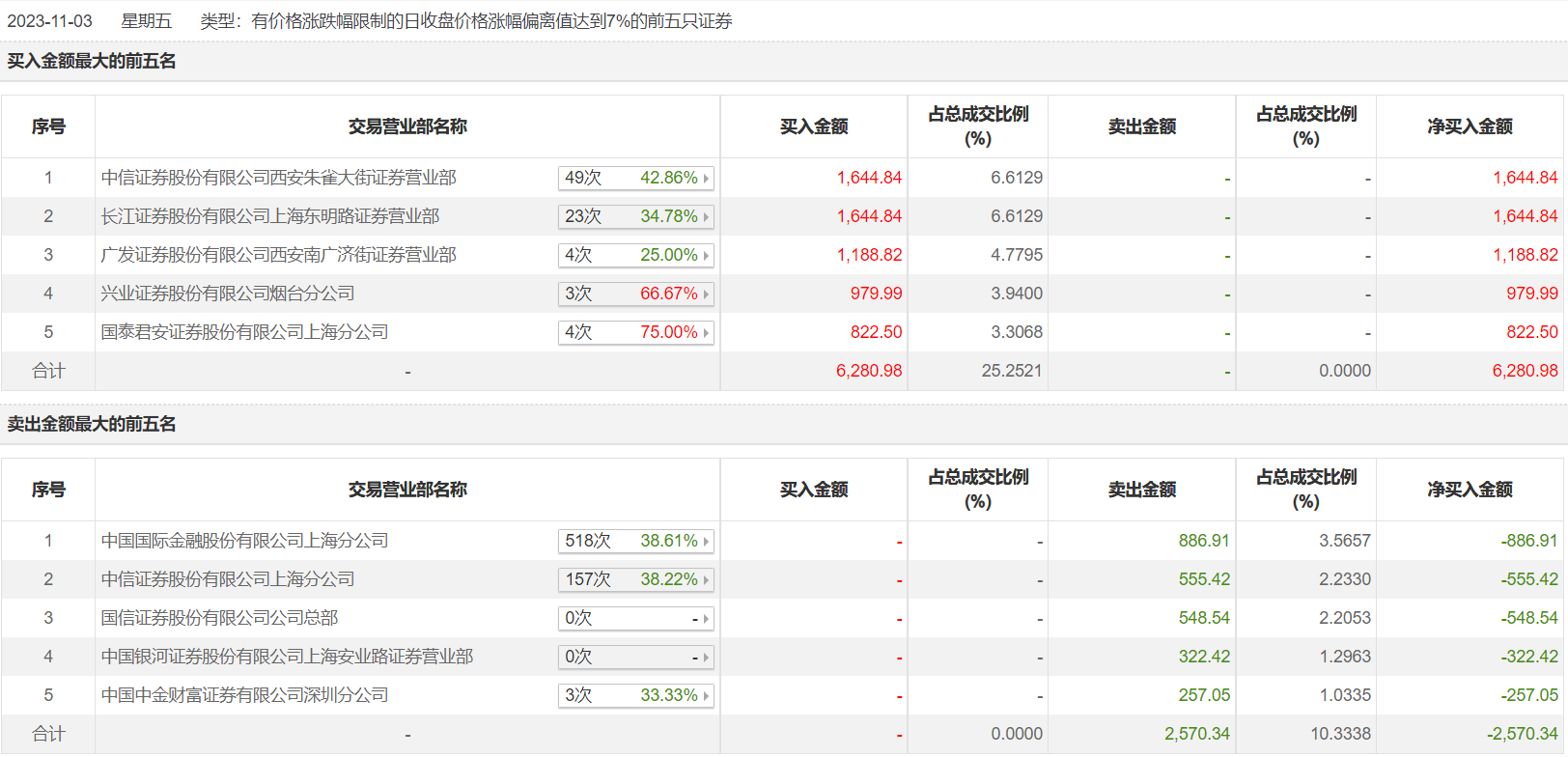The image size is (1568, 757).
Task: Open 长江证券上海东明路证券营业部 link
Action: pyautogui.click(x=269, y=216)
